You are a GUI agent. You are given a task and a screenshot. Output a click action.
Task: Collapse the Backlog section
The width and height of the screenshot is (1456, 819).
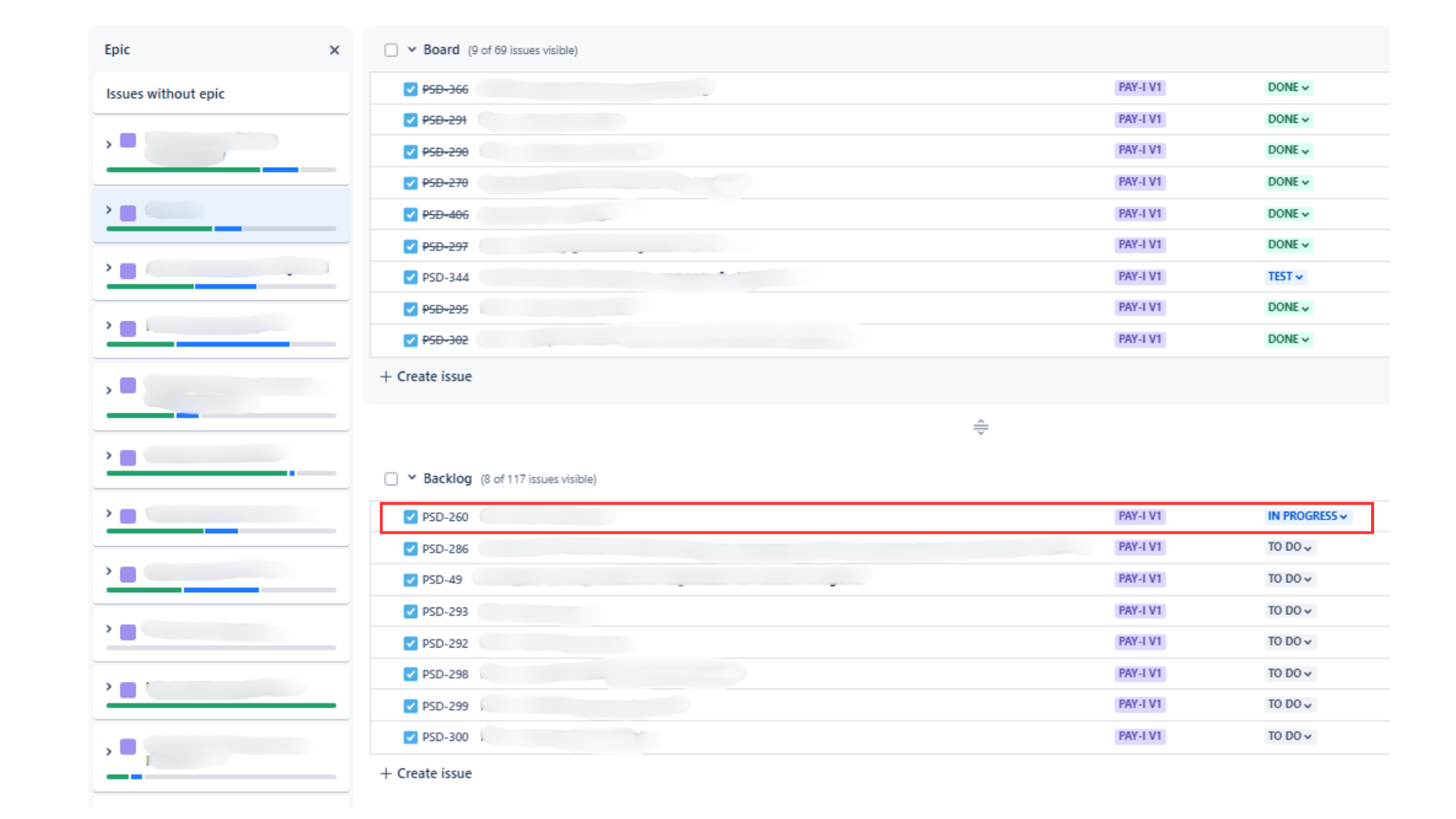412,478
